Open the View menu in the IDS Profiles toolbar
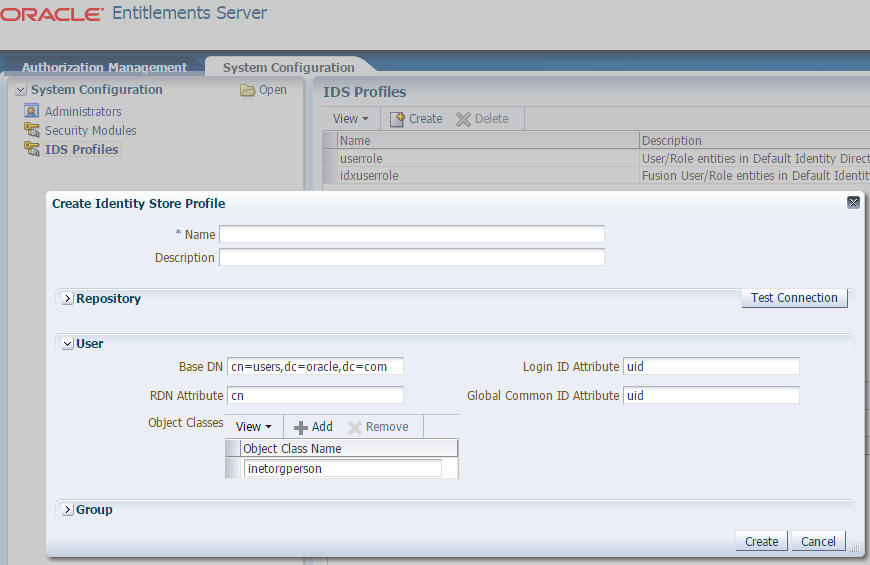870x565 pixels. (x=351, y=119)
